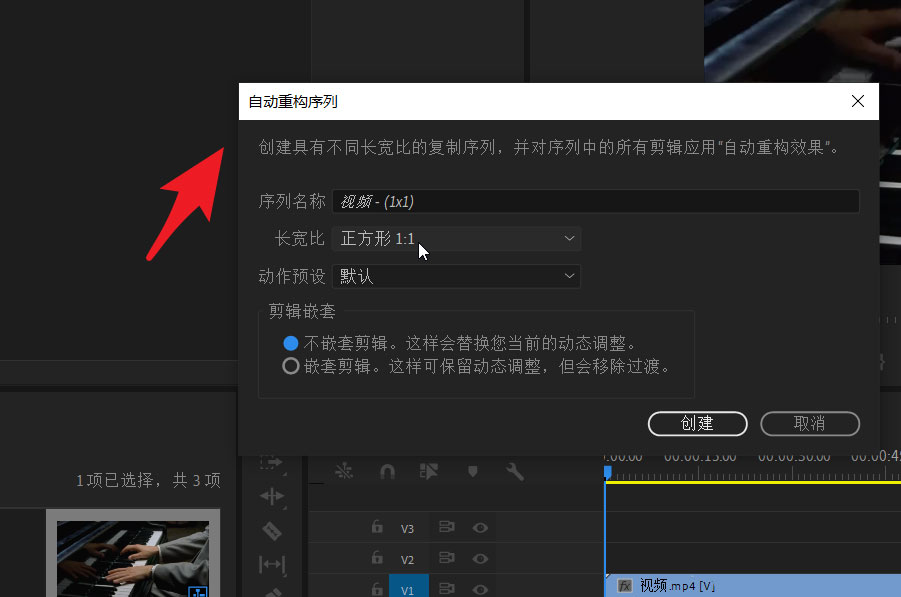901x597 pixels.
Task: Open Timeline Display Settings wrench icon
Action: 516,471
